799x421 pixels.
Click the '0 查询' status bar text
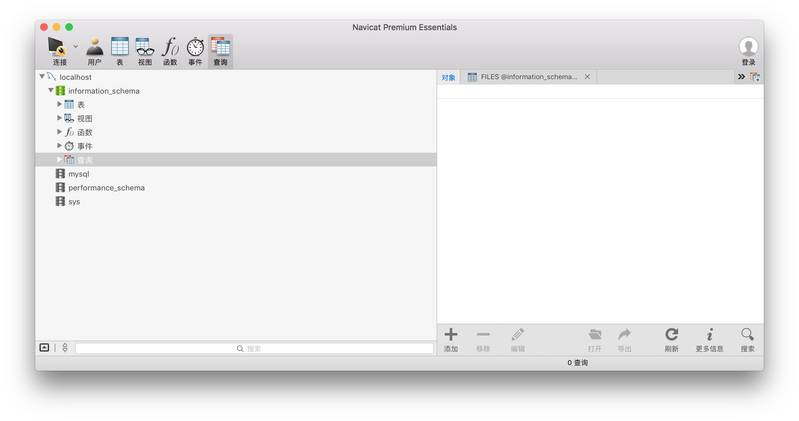(577, 362)
